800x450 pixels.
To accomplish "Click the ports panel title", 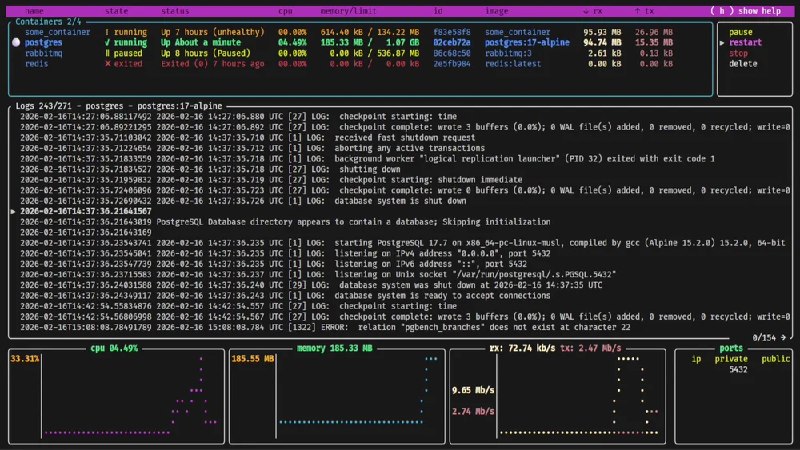I will 731,348.
